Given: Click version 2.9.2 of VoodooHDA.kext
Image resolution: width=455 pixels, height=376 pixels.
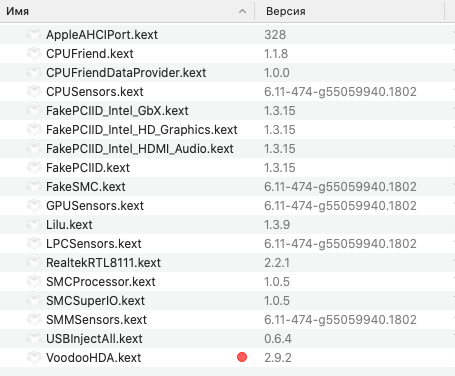Looking at the screenshot, I should 278,358.
